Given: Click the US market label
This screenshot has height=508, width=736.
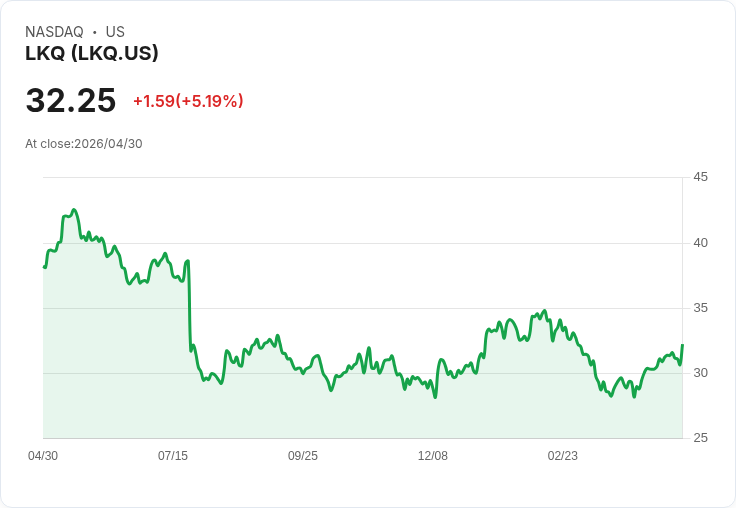Looking at the screenshot, I should [x=115, y=32].
